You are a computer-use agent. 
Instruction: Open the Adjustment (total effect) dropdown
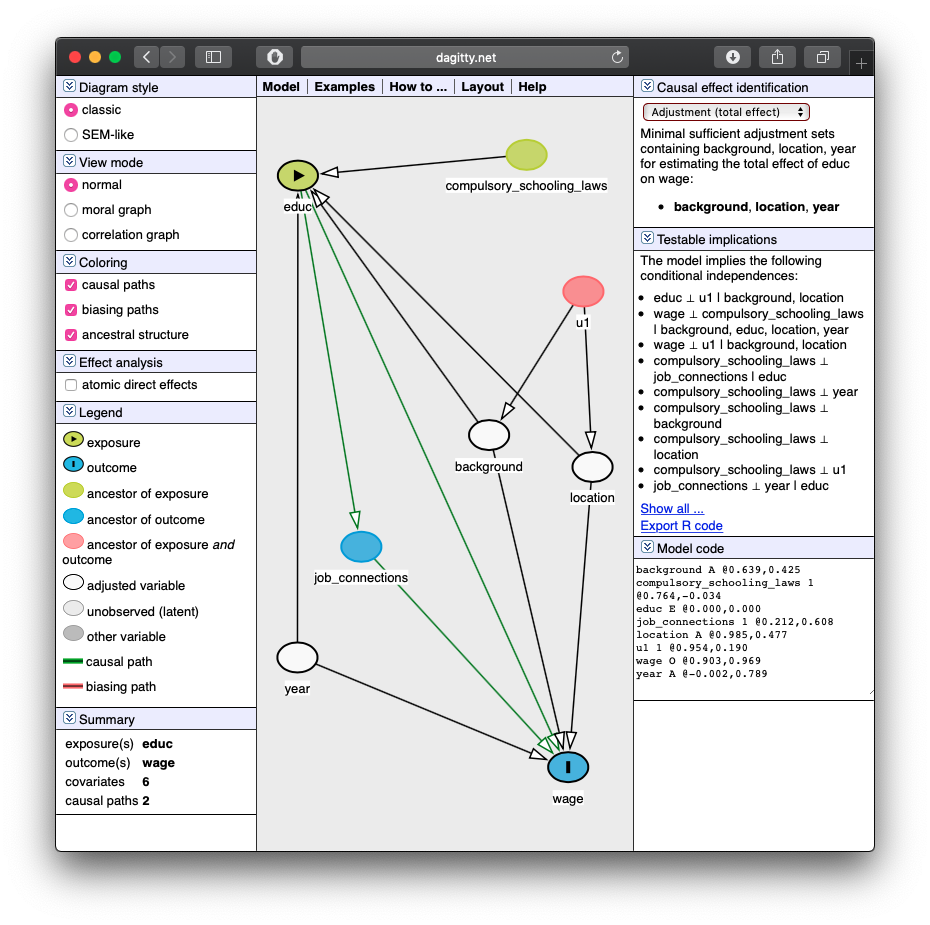pos(726,112)
